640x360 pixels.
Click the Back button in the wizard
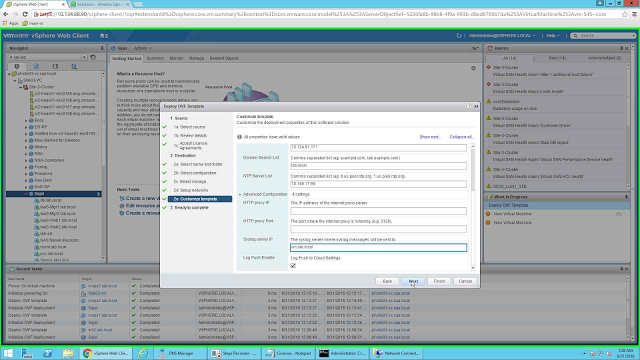point(387,281)
